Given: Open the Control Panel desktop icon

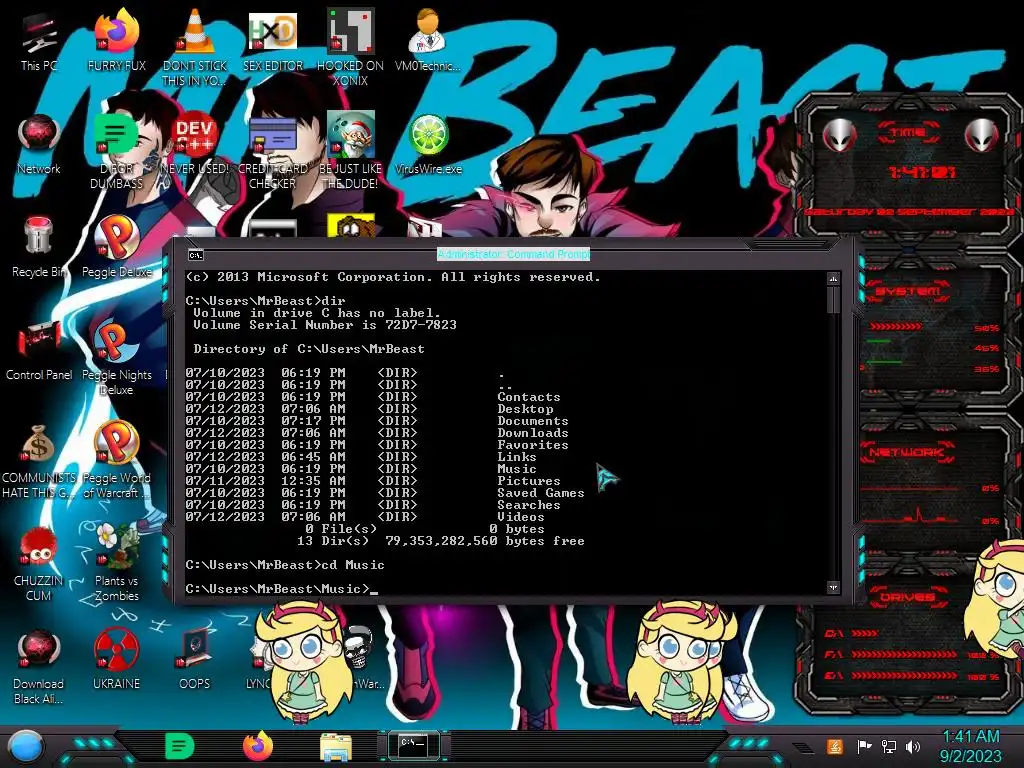Looking at the screenshot, I should coord(39,351).
